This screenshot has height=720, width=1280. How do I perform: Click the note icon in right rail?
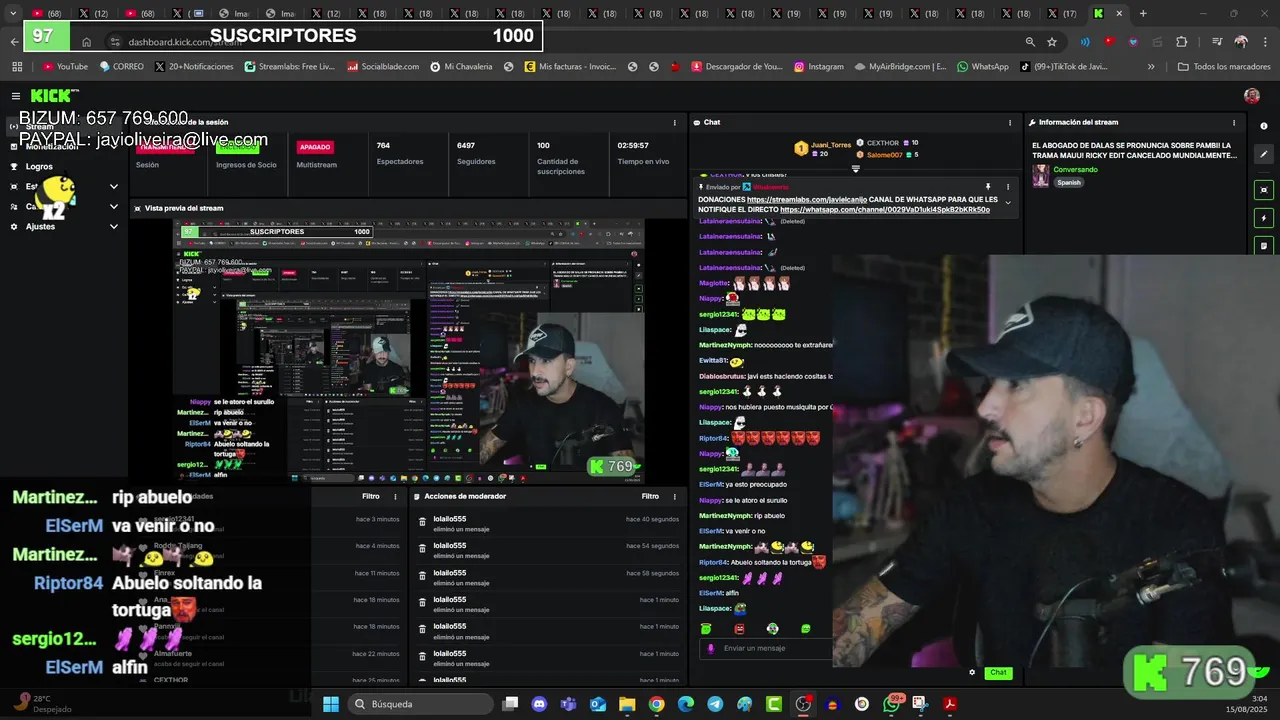click(x=1264, y=245)
